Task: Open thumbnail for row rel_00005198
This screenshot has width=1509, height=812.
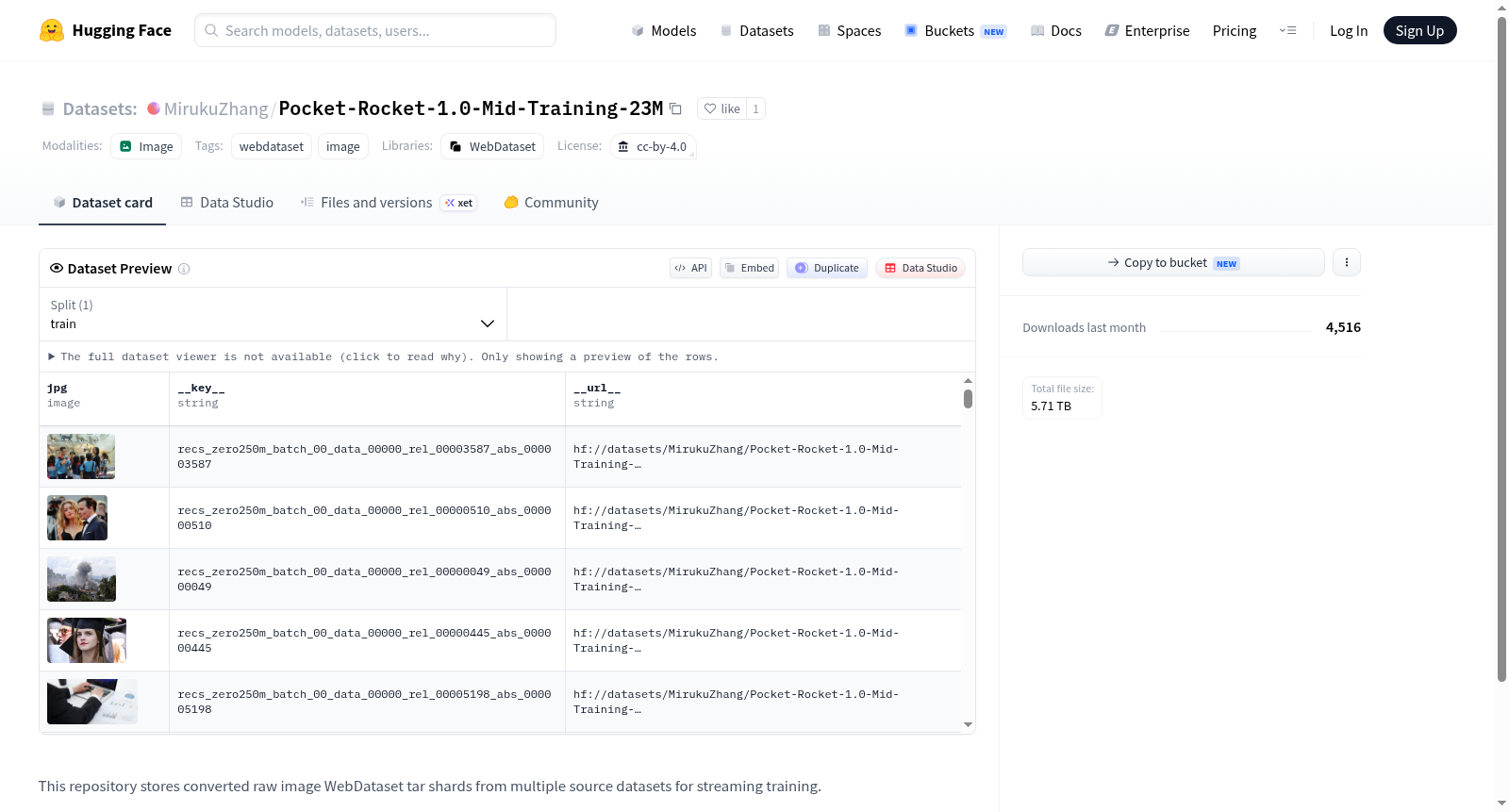Action: click(x=92, y=702)
